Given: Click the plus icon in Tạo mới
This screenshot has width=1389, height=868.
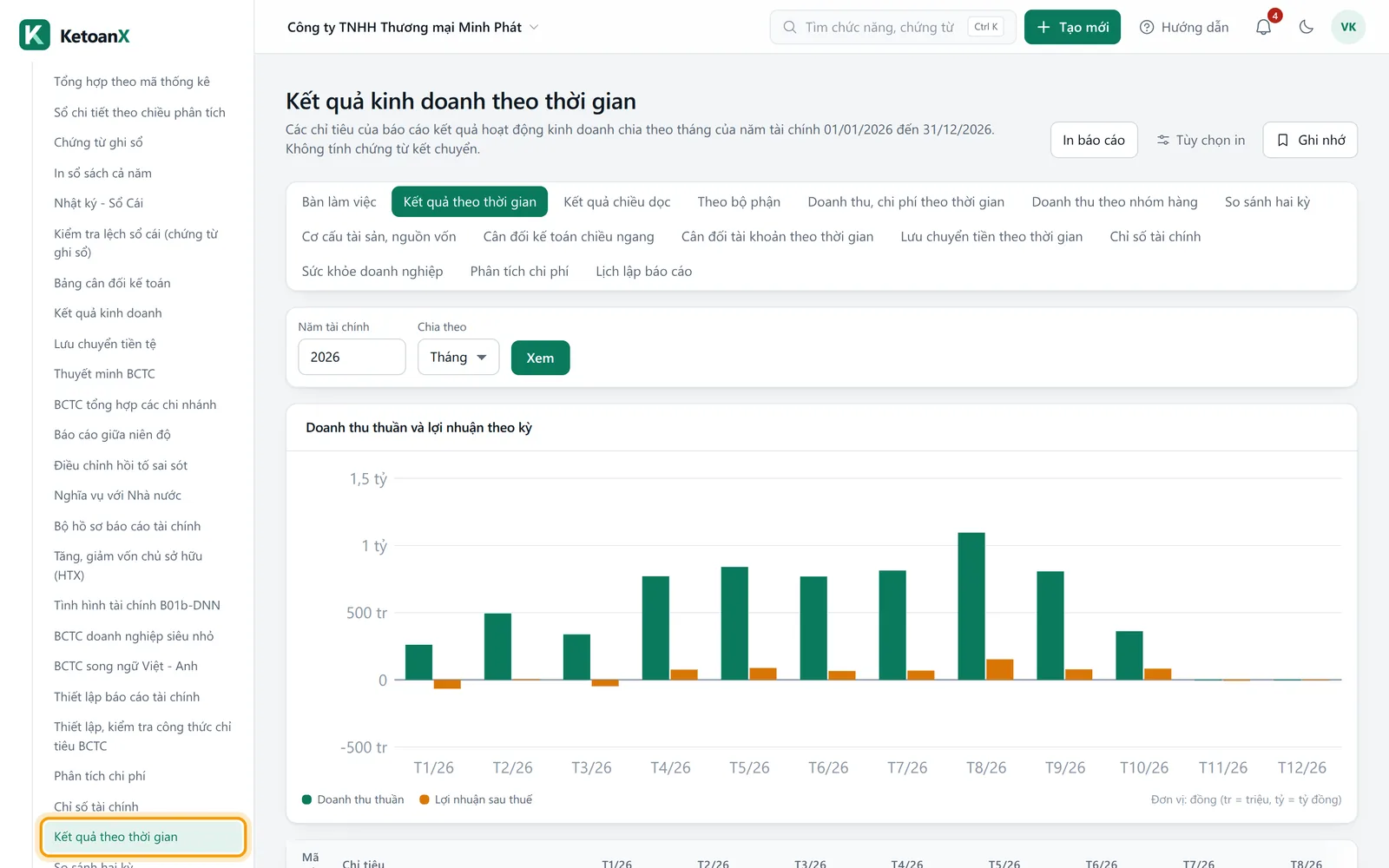Looking at the screenshot, I should point(1043,27).
